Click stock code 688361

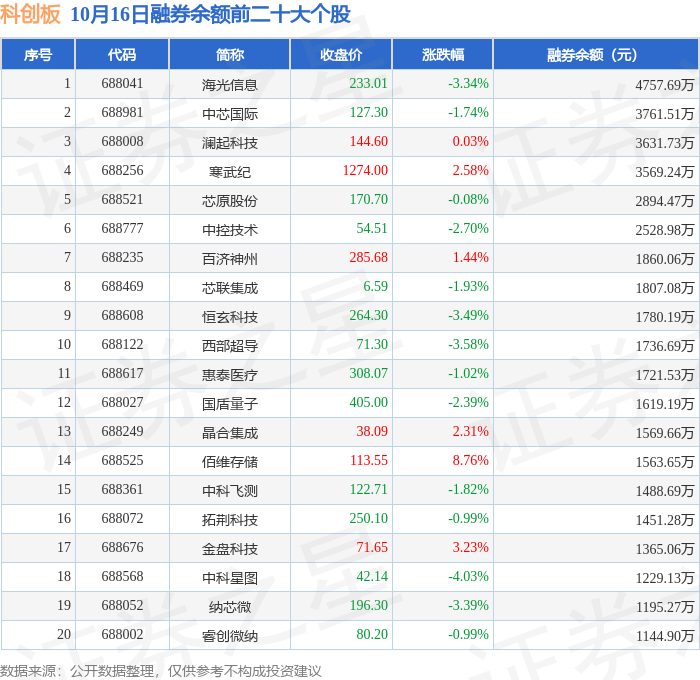coord(122,490)
